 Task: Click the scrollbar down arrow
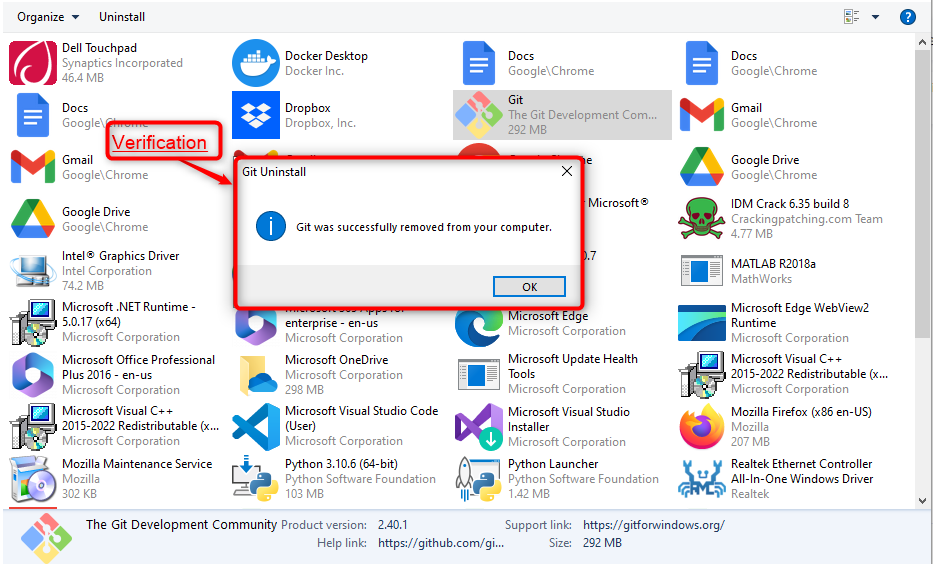[923, 499]
